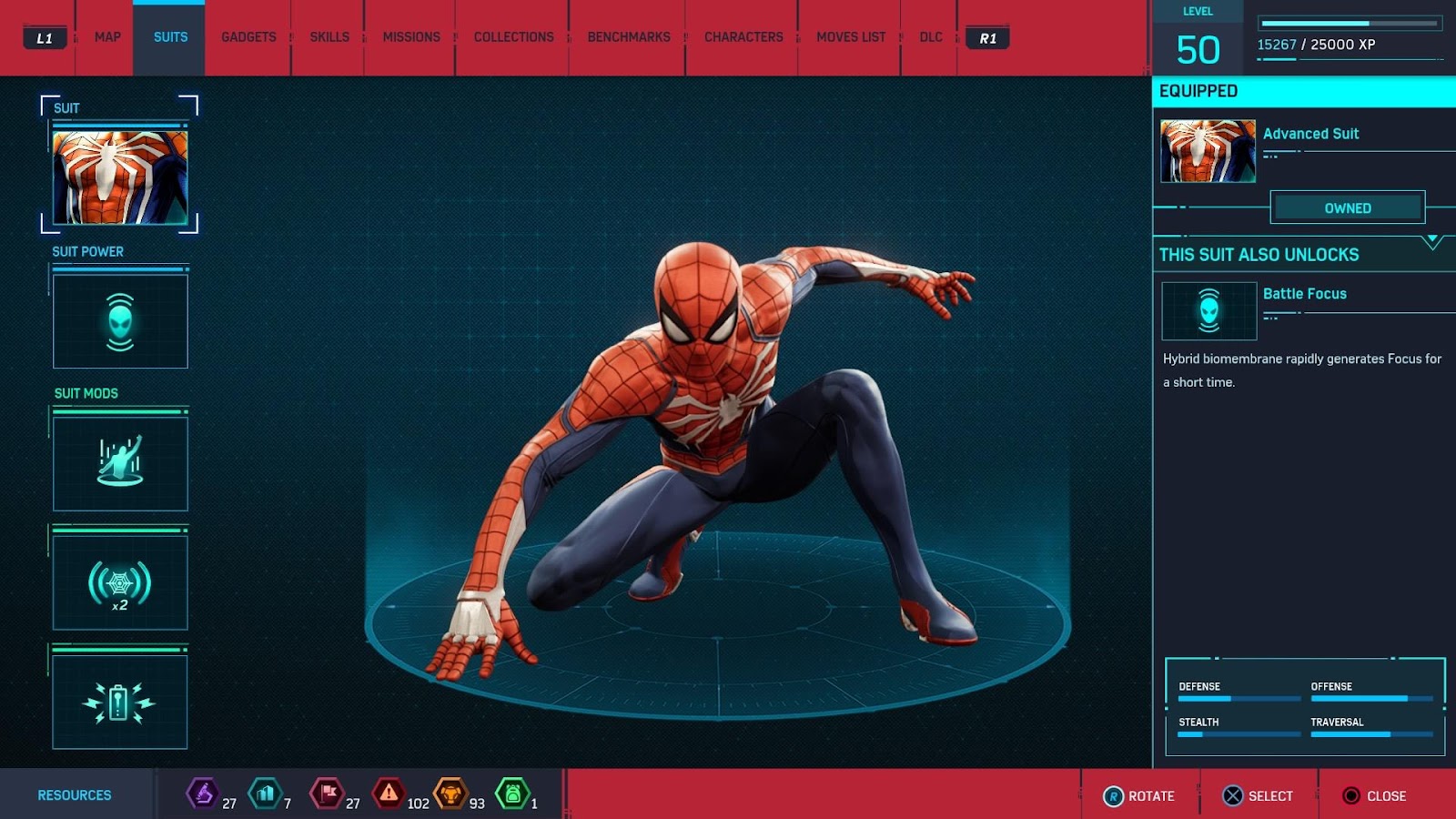Image resolution: width=1456 pixels, height=819 pixels.
Task: Switch to the SKILLS tab
Action: tap(329, 37)
